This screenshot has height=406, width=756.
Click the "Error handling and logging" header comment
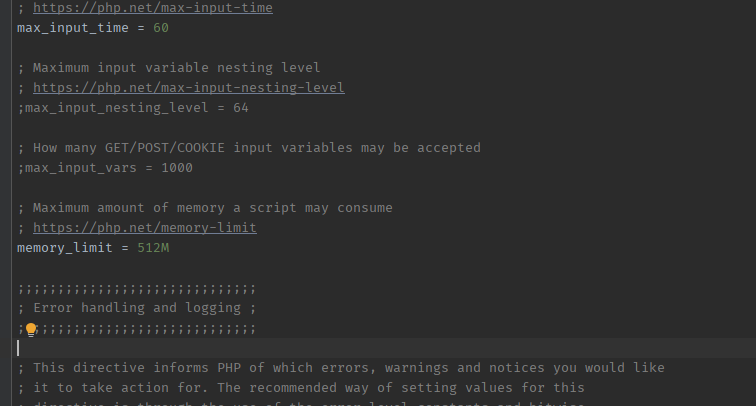click(x=137, y=308)
